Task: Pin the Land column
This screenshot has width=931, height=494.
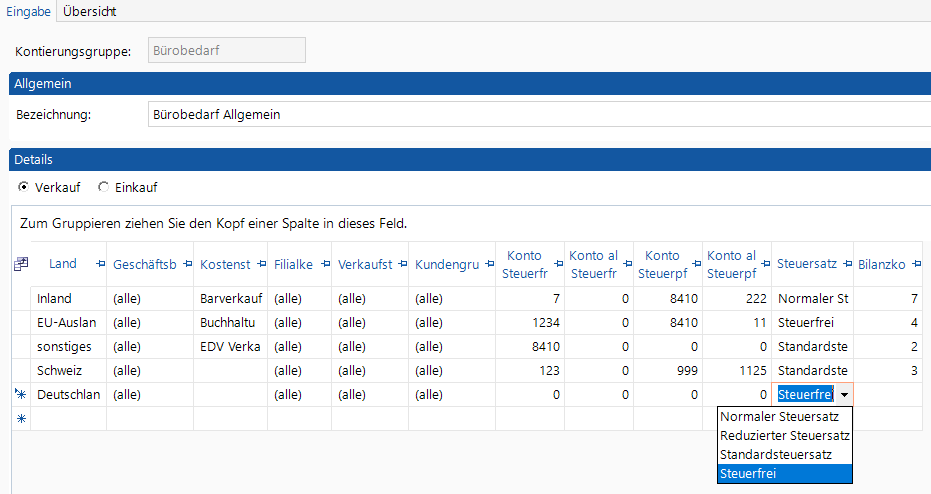Action: click(x=100, y=264)
